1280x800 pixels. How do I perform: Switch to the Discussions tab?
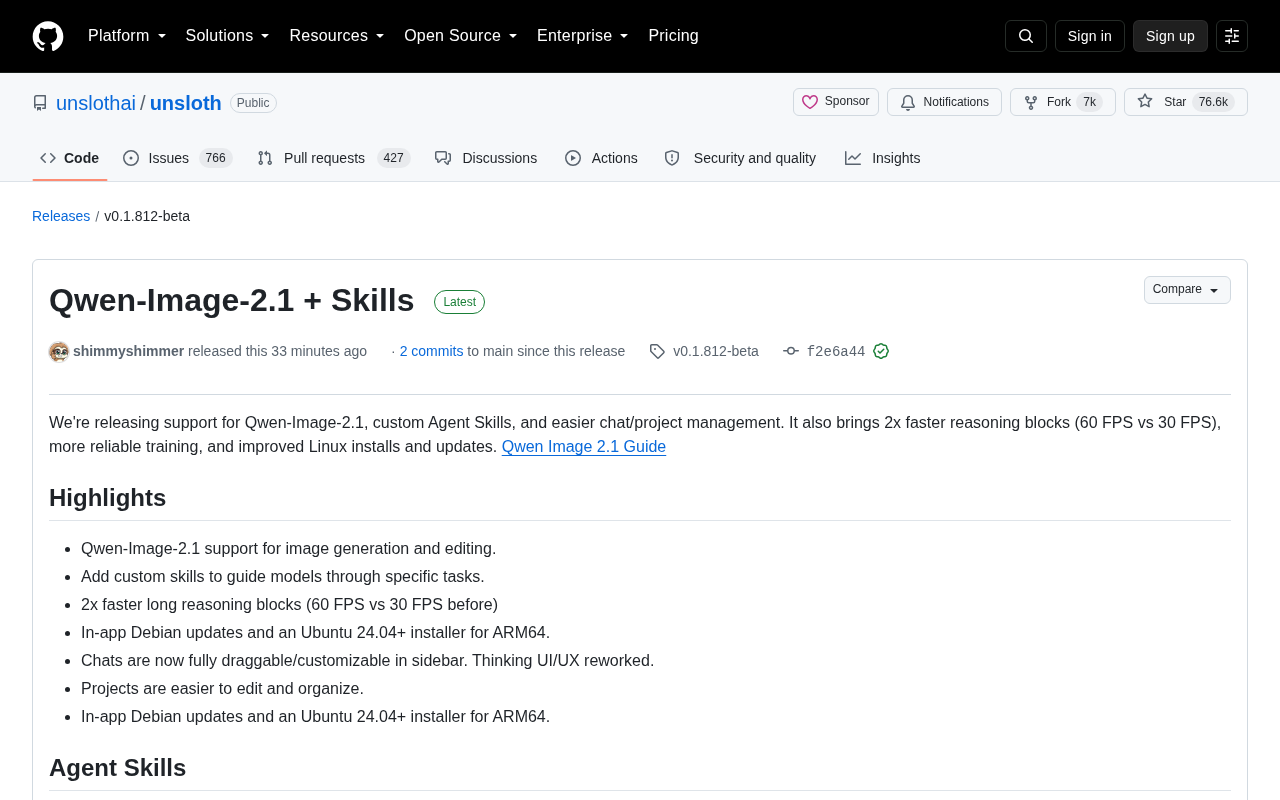(x=486, y=158)
